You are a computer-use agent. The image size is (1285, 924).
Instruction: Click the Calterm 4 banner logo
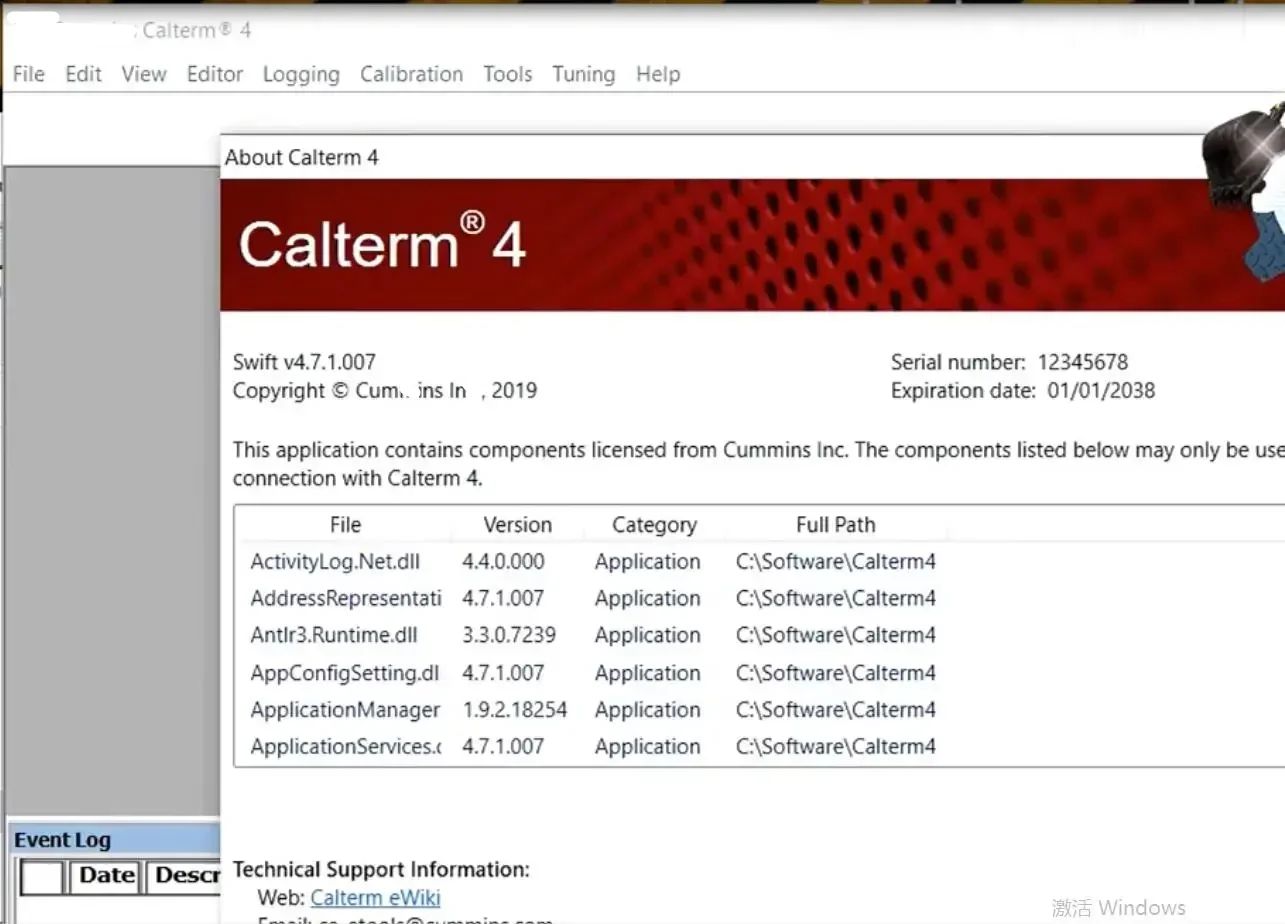click(382, 244)
